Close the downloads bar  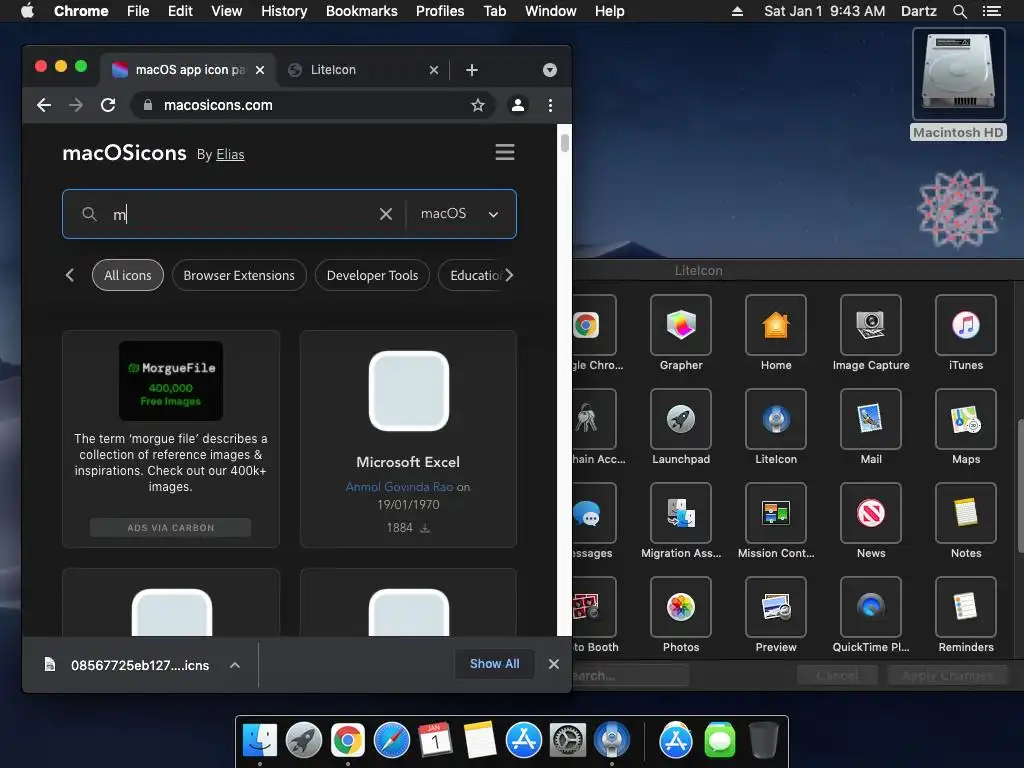554,664
